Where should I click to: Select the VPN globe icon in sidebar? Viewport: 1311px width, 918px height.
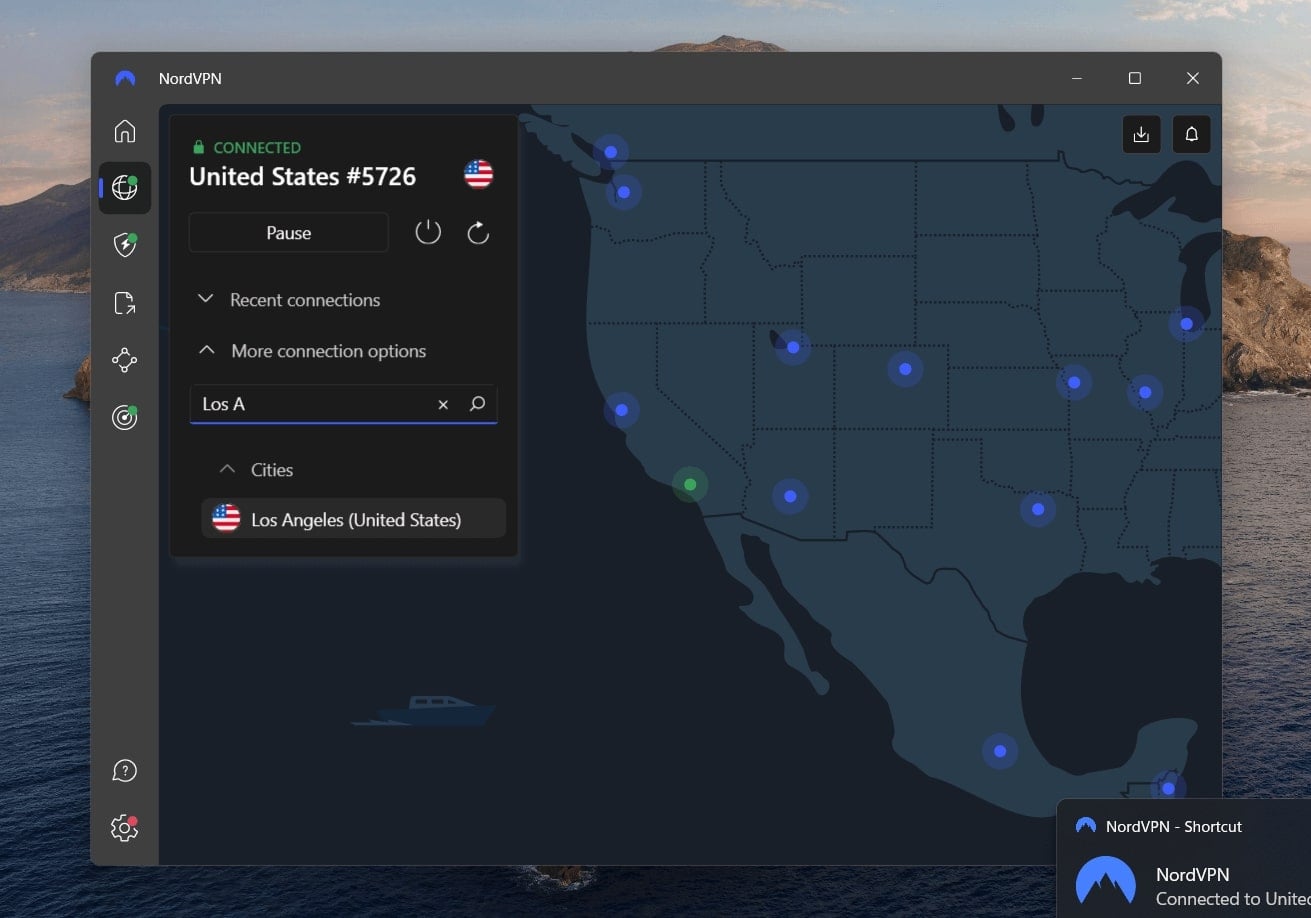pyautogui.click(x=124, y=187)
